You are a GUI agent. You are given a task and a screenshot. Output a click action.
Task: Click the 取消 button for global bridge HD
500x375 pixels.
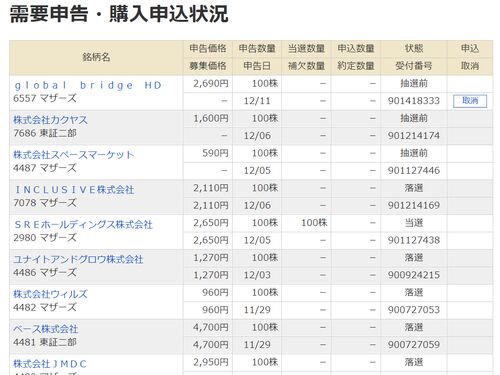pos(470,101)
